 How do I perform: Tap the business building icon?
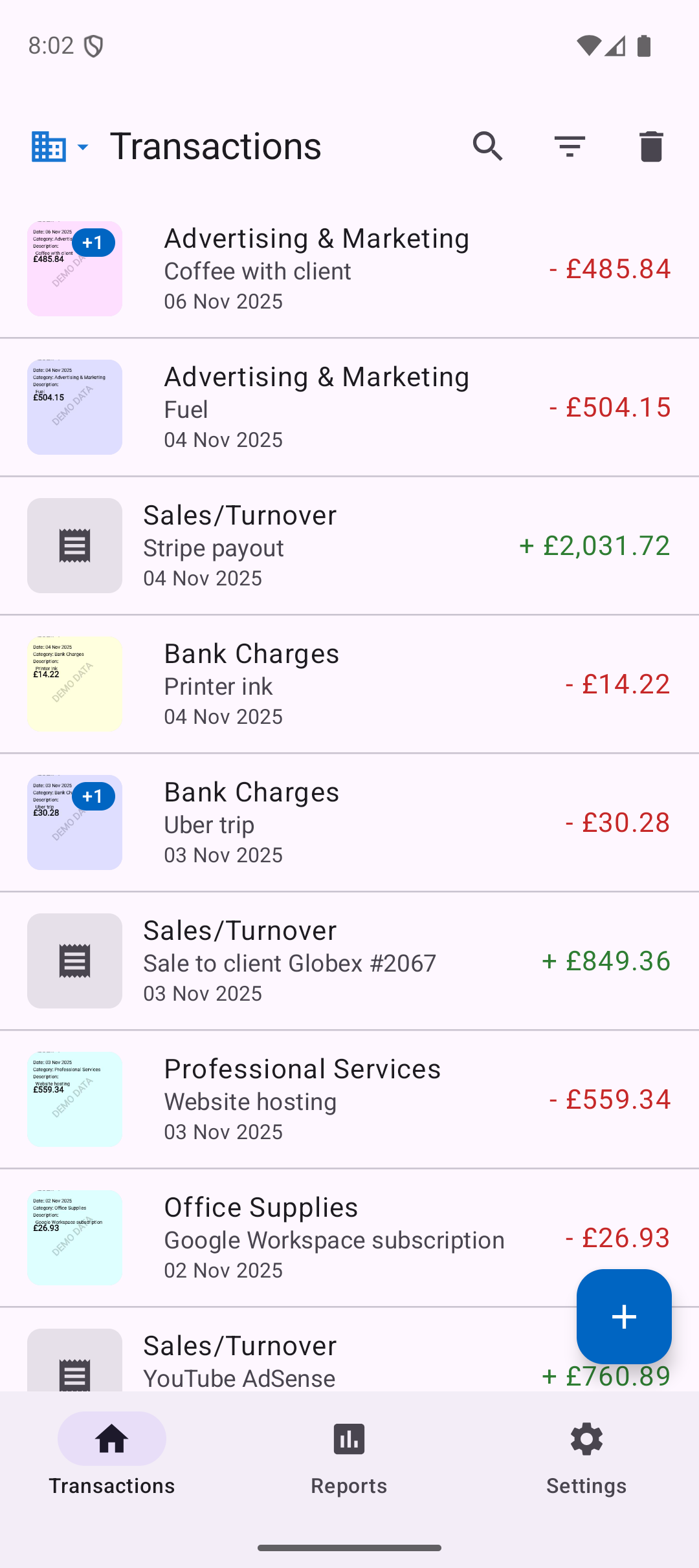[49, 147]
